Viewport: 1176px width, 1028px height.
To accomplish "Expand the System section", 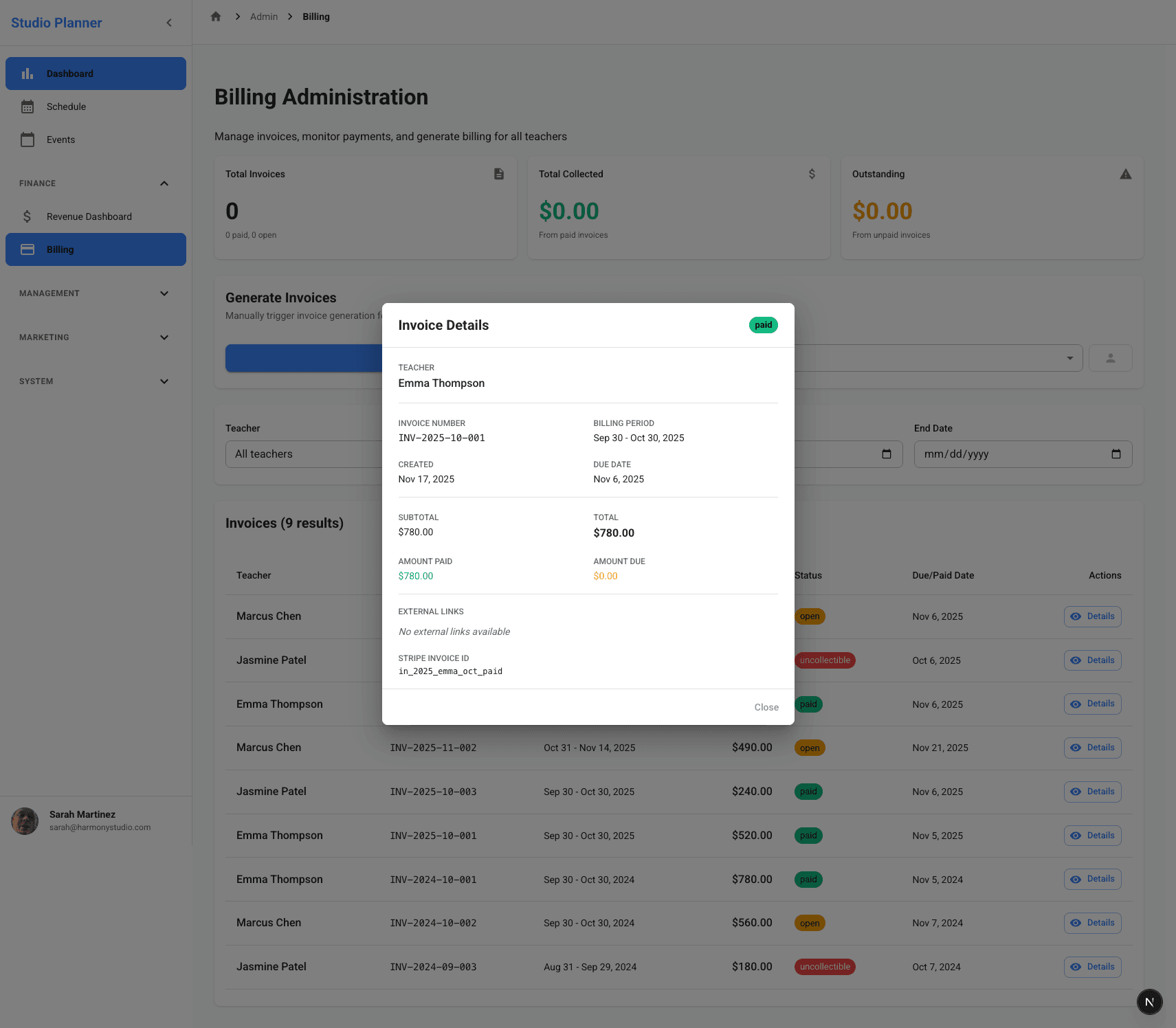I will click(164, 381).
